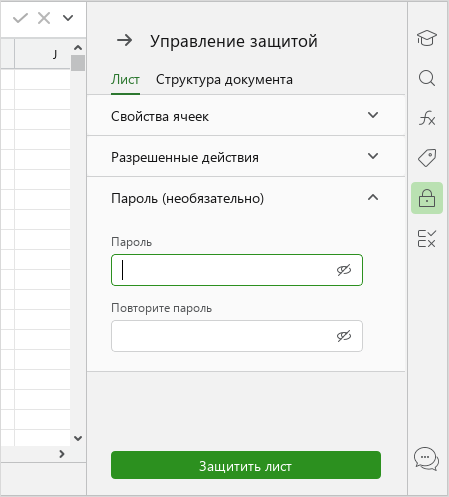Expand the formula bar chevron
The width and height of the screenshot is (449, 497).
pos(68,18)
